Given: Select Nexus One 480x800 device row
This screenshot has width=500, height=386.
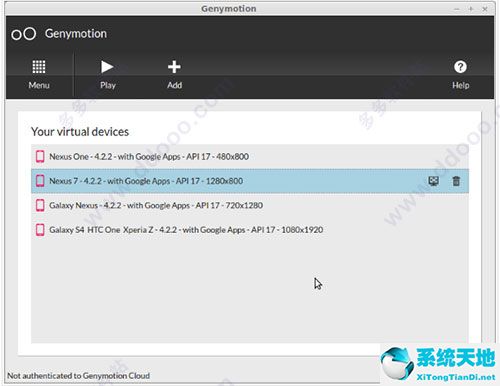Looking at the screenshot, I should point(250,156).
